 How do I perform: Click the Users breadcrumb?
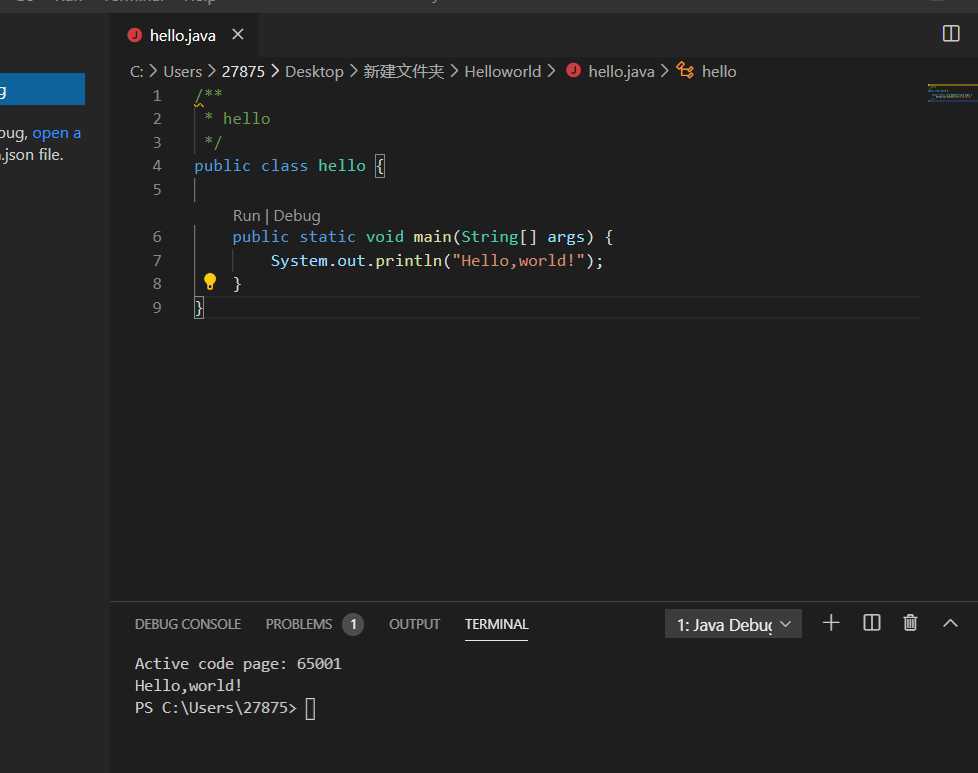click(x=183, y=72)
